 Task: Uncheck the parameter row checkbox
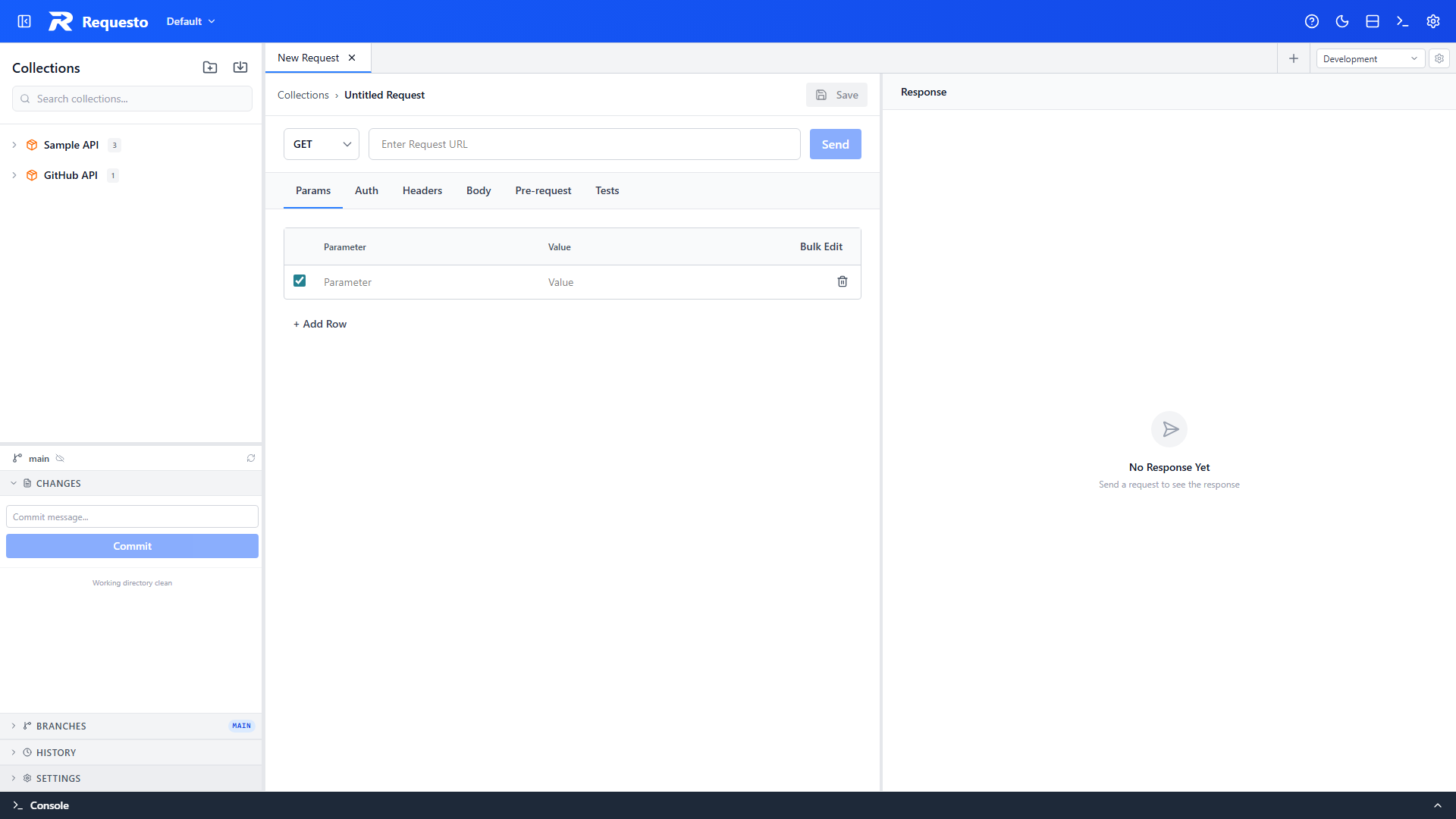coord(300,281)
